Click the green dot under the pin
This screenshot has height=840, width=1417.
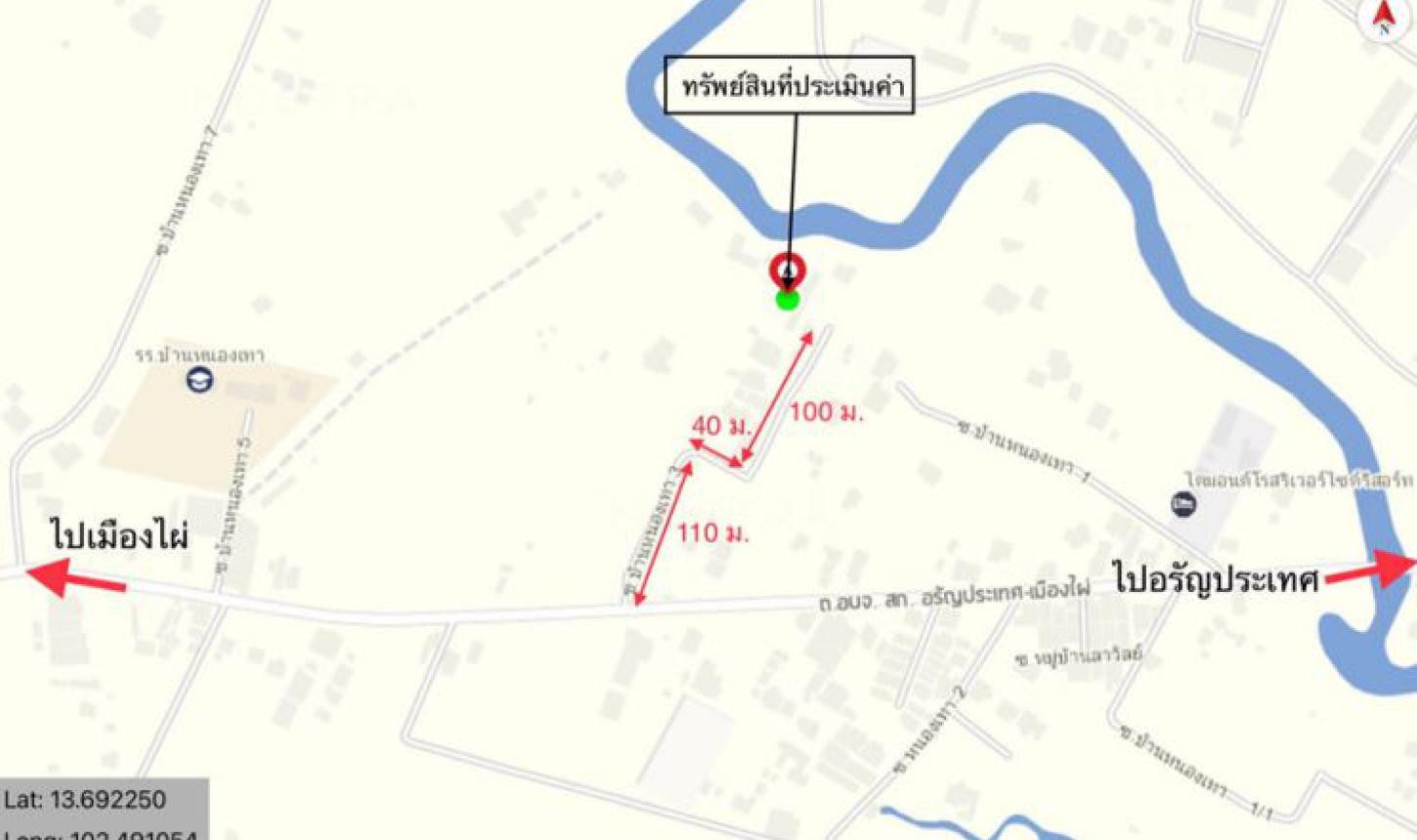coord(788,300)
